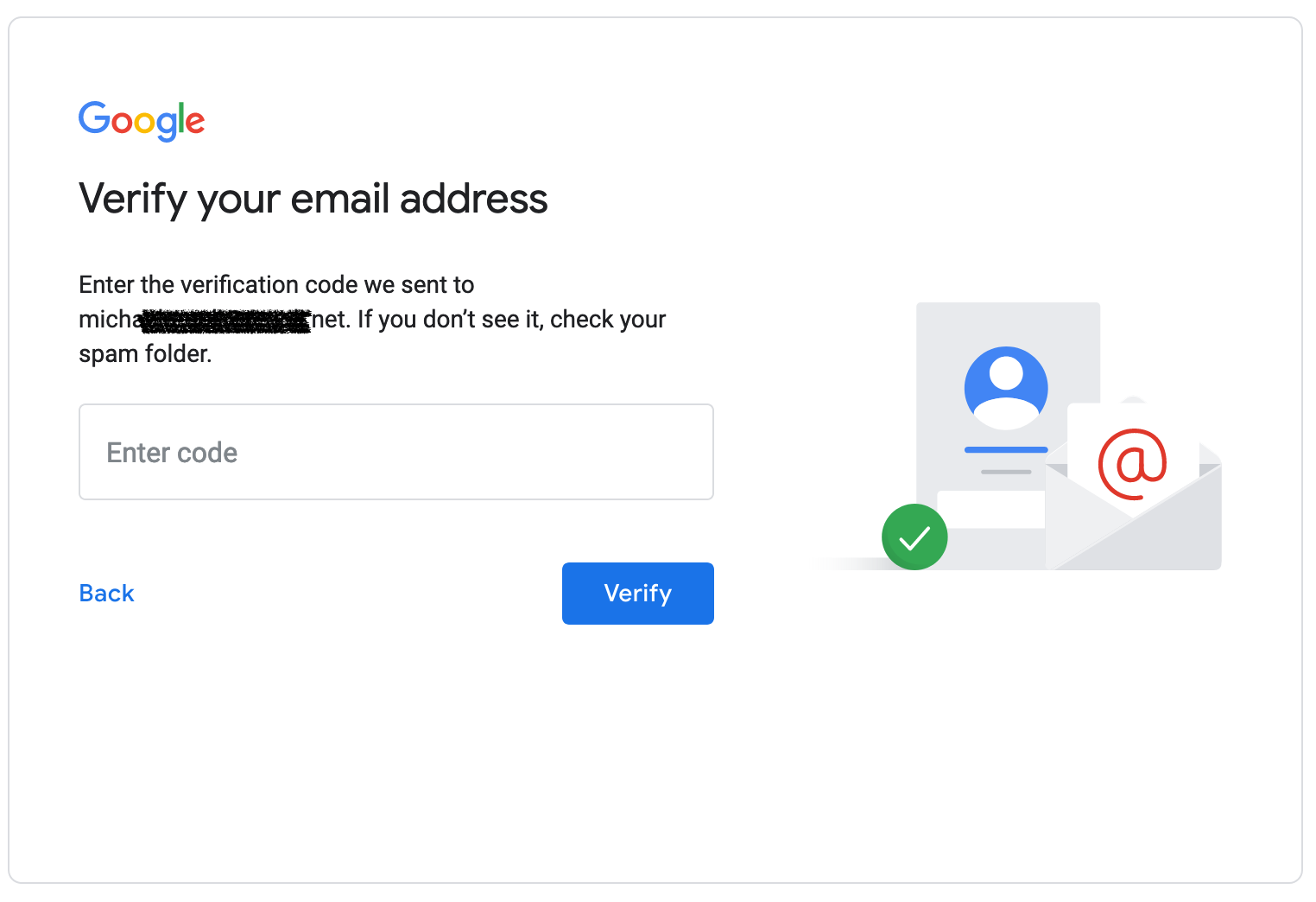This screenshot has height=902, width=1316.
Task: Click the white box on the gray card
Action: pos(990,509)
